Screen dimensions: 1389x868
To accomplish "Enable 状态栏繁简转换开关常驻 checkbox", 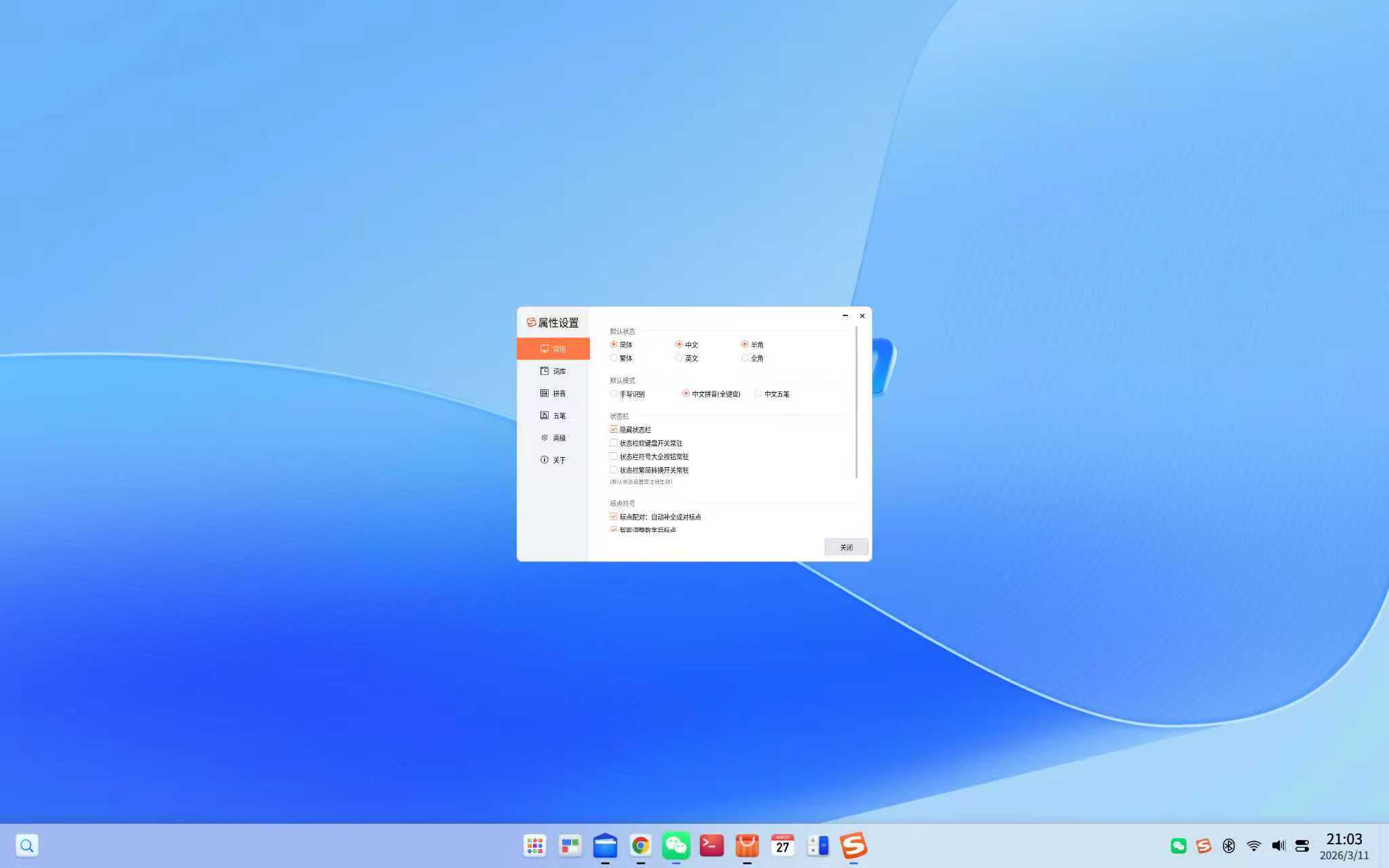I will pyautogui.click(x=614, y=470).
